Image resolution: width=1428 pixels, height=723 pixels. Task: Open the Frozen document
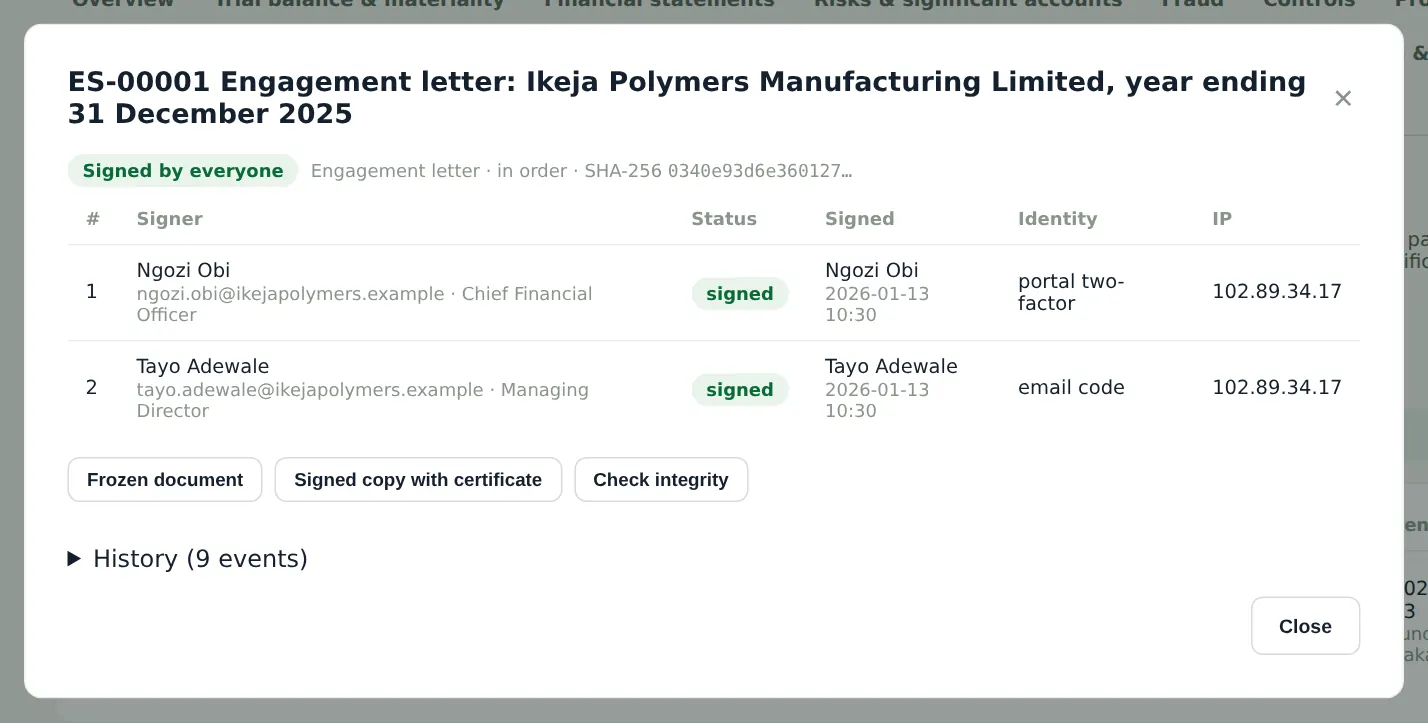165,480
